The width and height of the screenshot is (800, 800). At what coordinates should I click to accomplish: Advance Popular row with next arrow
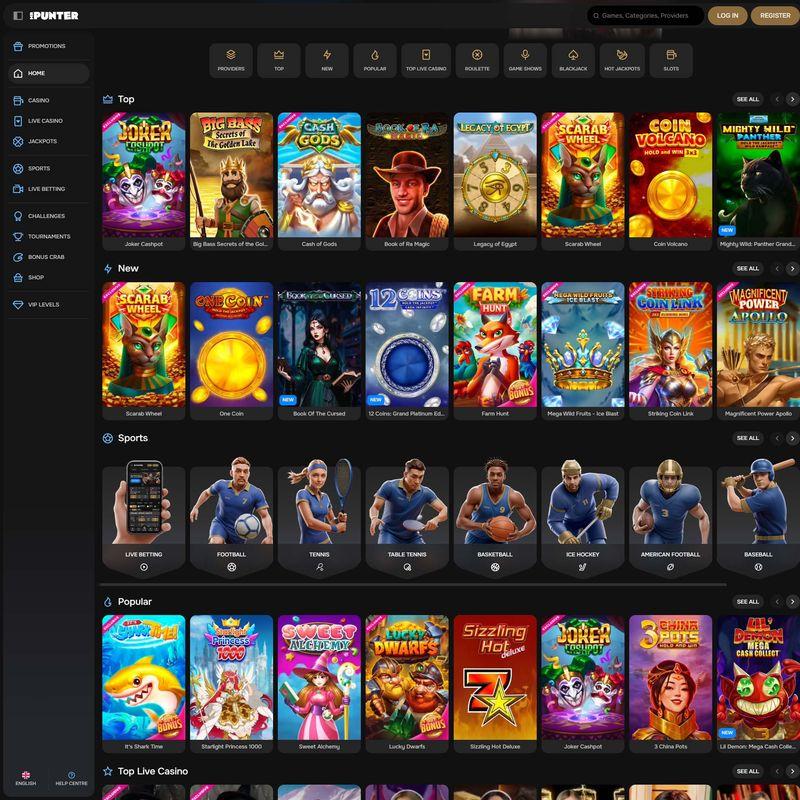[x=792, y=602]
